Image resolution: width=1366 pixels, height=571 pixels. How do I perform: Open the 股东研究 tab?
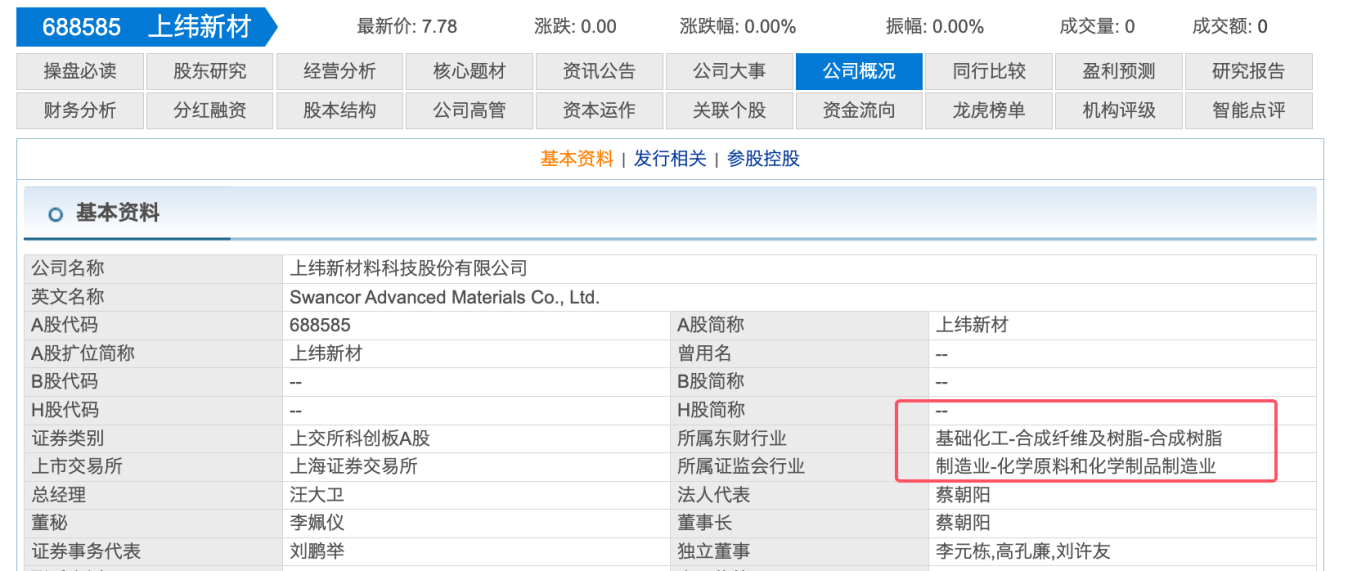click(x=210, y=72)
